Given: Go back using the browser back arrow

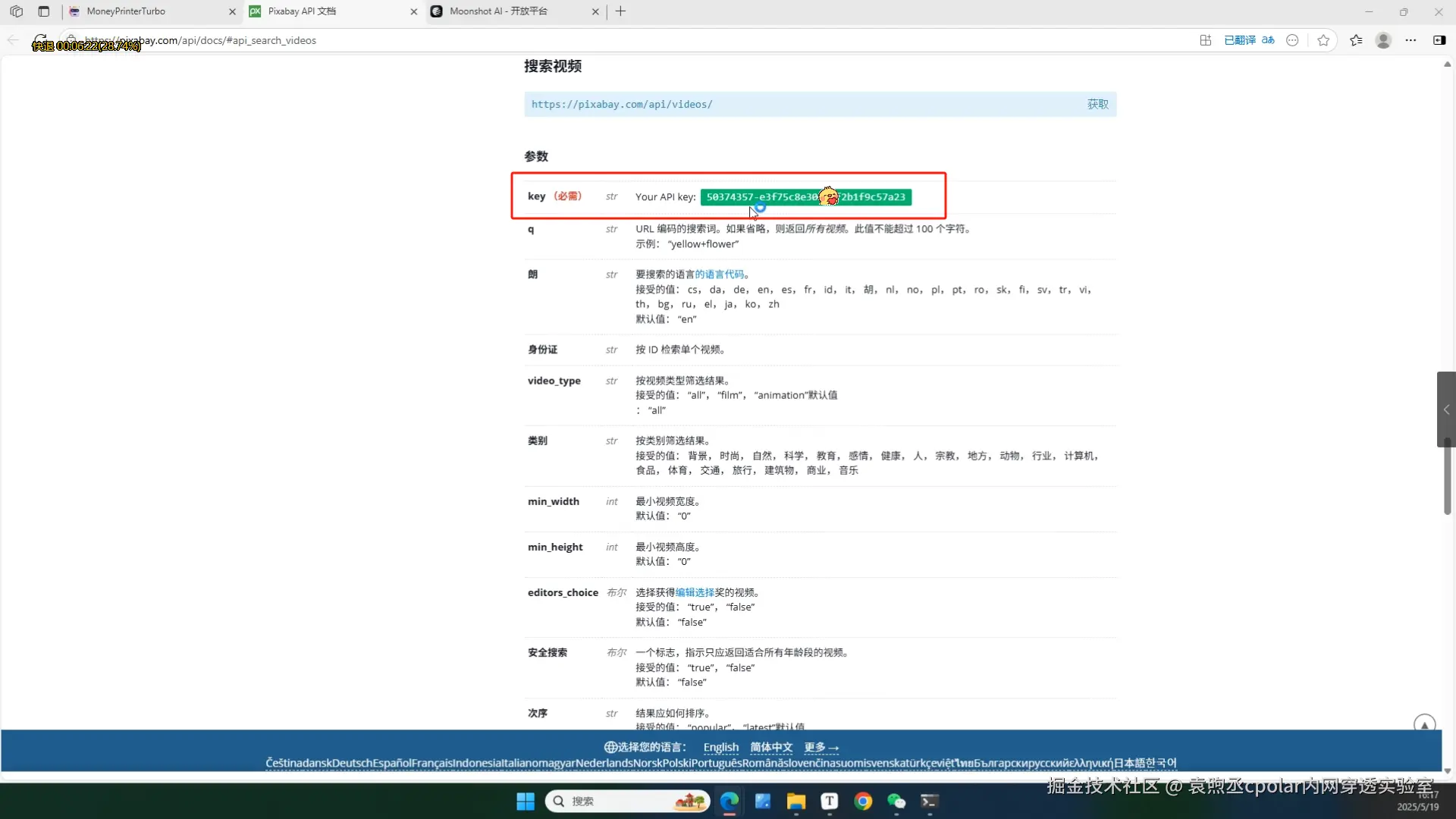Looking at the screenshot, I should coord(13,40).
